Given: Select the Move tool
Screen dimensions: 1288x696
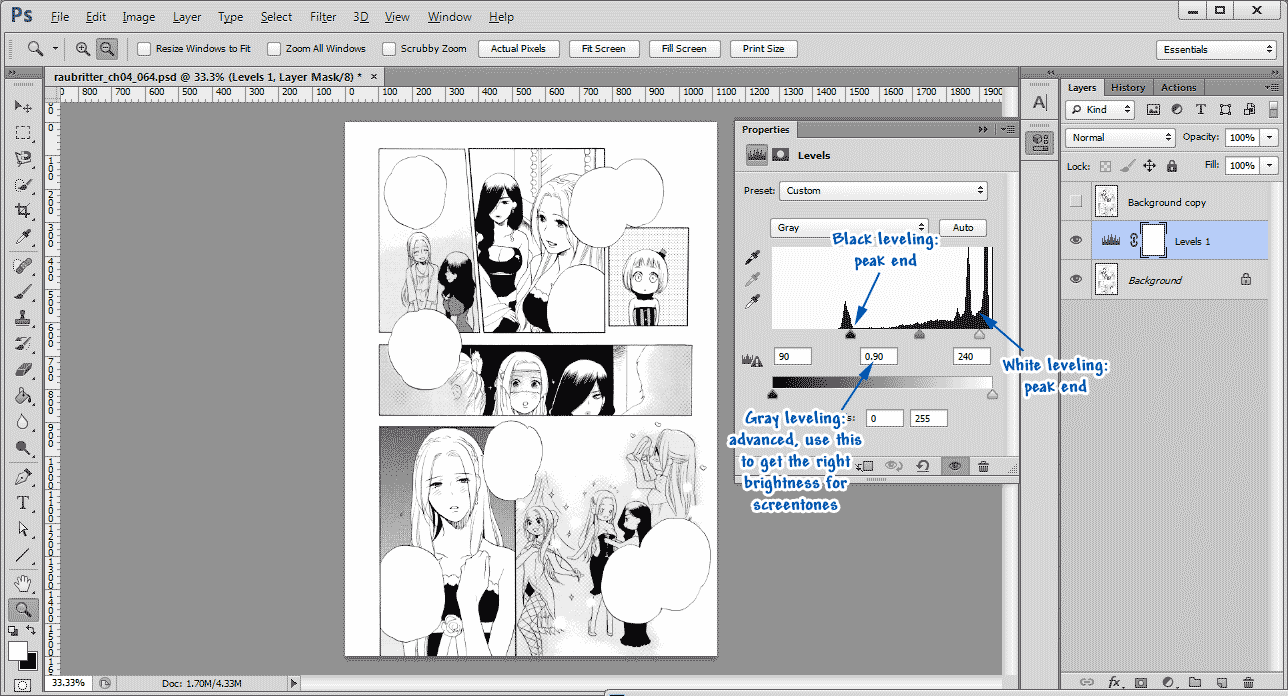Looking at the screenshot, I should click(x=22, y=106).
